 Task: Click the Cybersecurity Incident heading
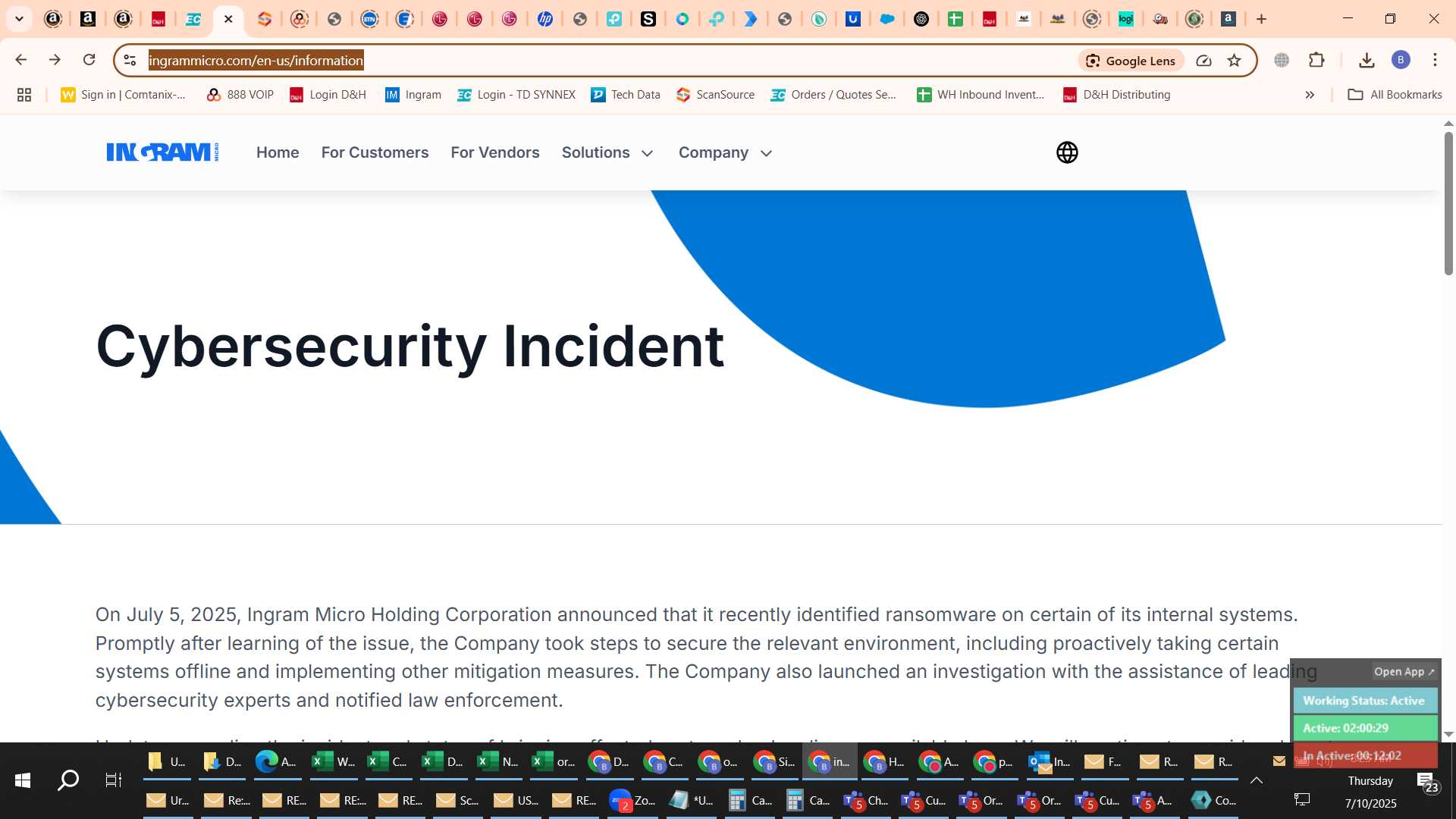(410, 347)
